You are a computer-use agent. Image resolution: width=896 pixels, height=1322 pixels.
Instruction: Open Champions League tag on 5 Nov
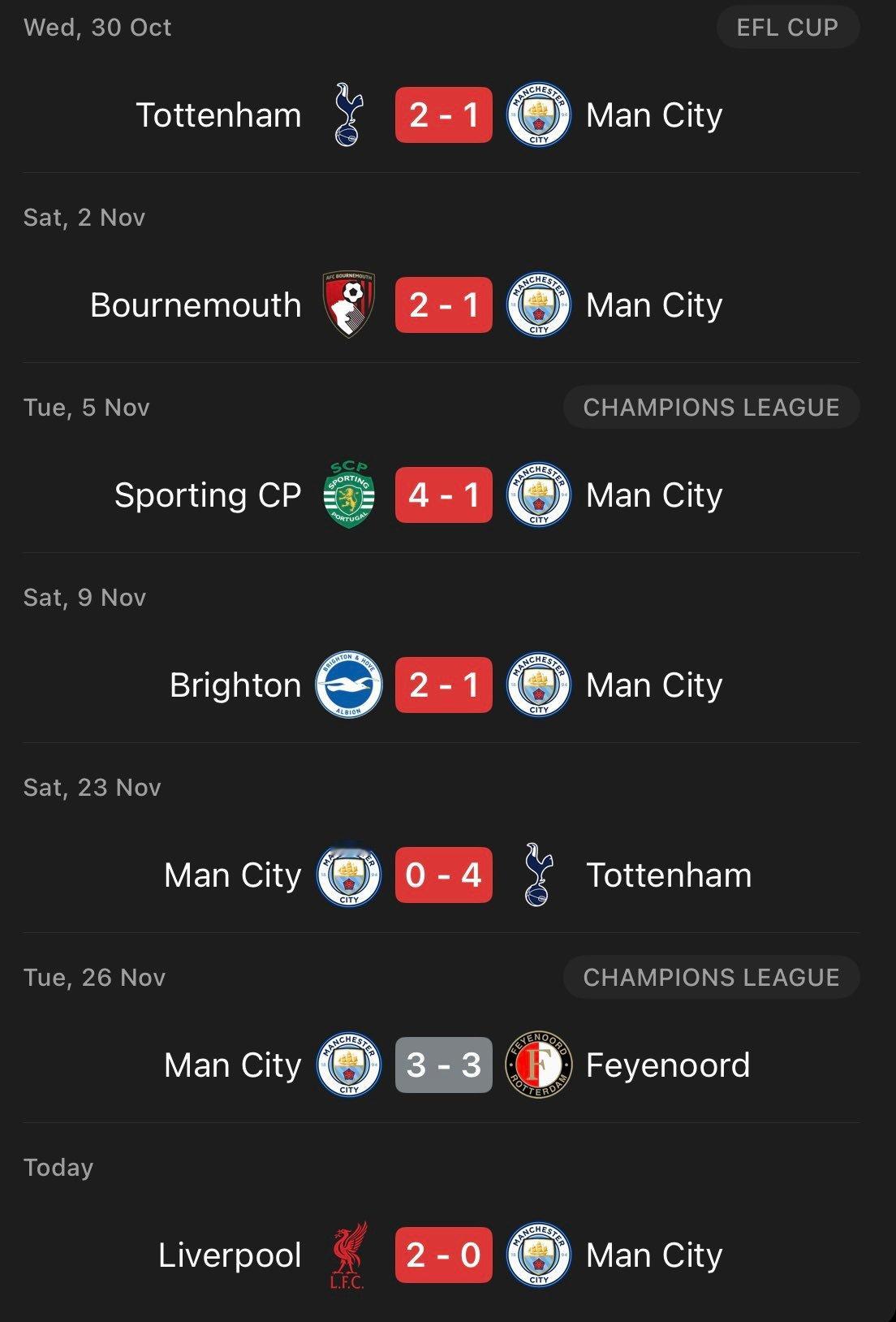point(711,407)
